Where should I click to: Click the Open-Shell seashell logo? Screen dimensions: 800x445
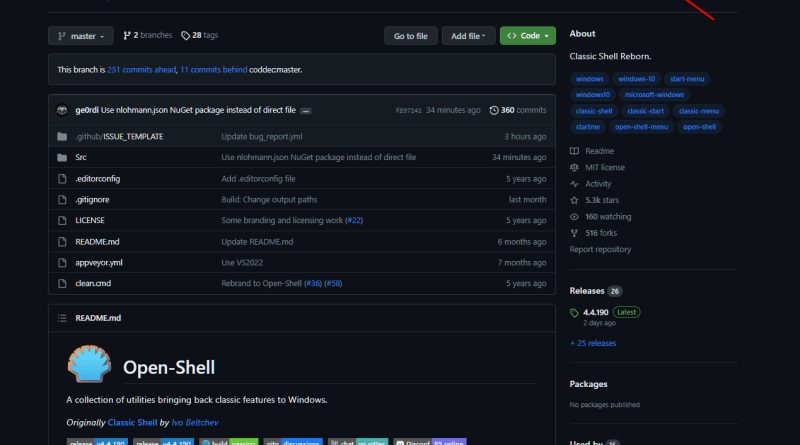(89, 364)
